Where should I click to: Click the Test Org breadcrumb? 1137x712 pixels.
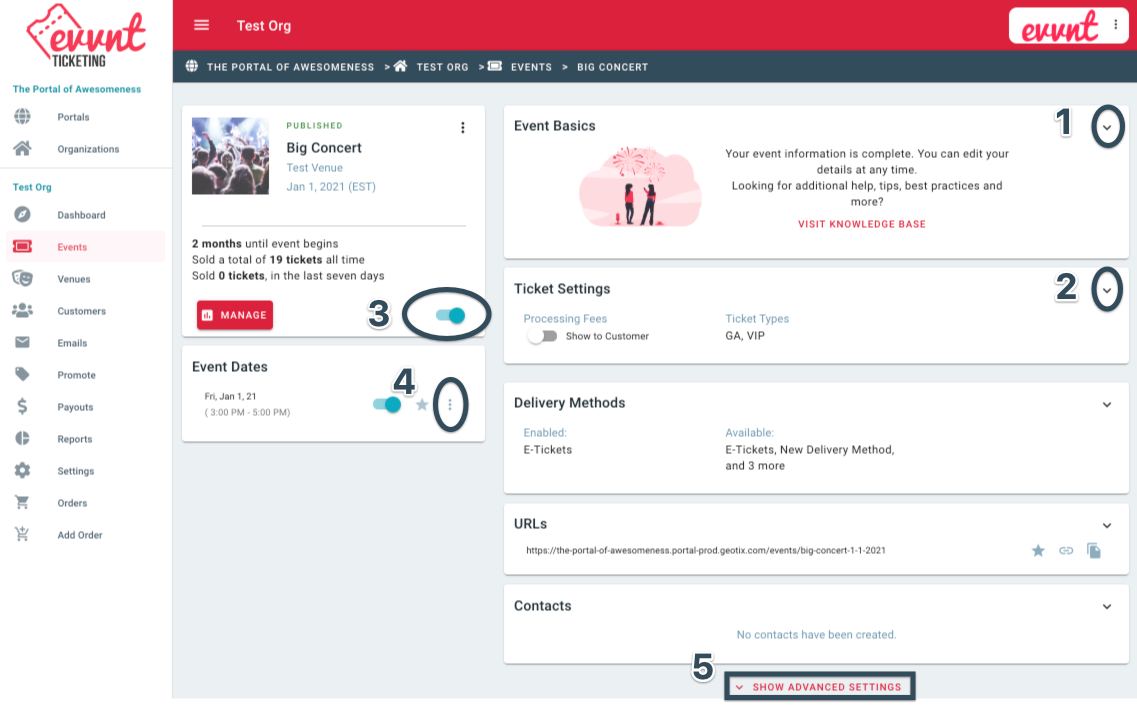tap(442, 67)
